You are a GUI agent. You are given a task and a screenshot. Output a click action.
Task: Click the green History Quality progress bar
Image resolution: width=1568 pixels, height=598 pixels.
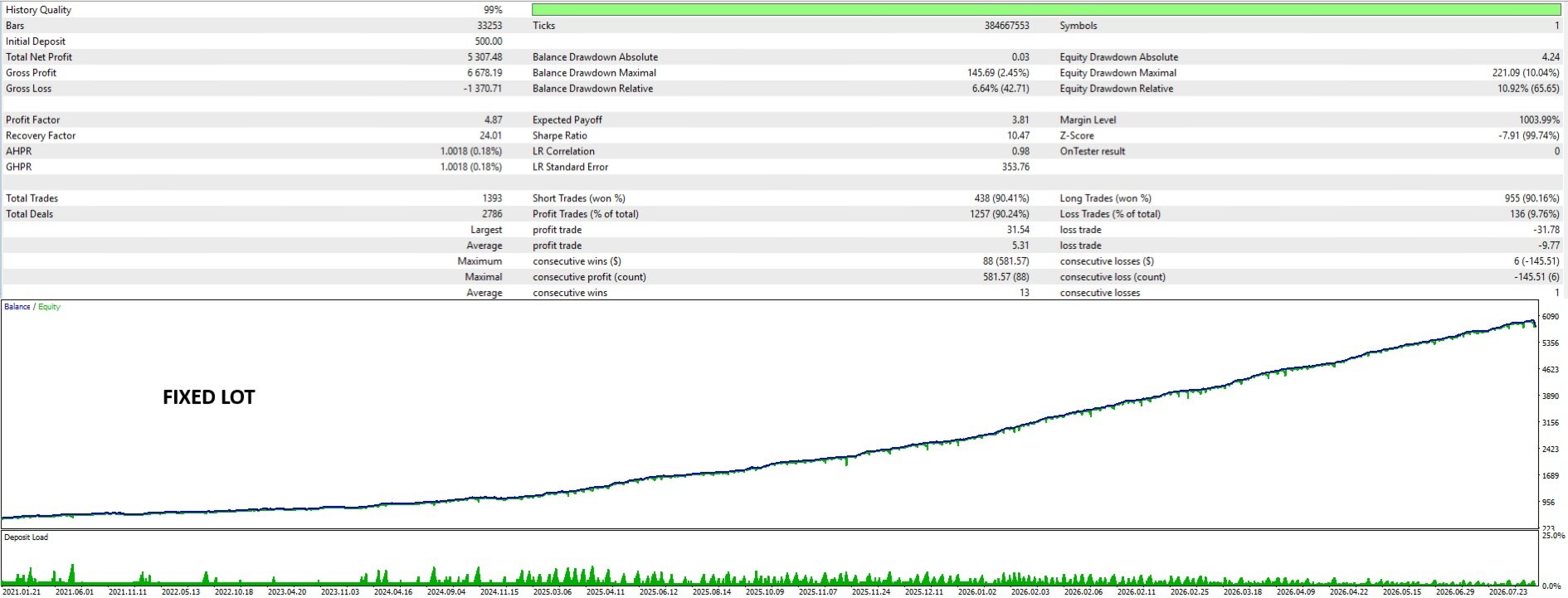click(1045, 9)
